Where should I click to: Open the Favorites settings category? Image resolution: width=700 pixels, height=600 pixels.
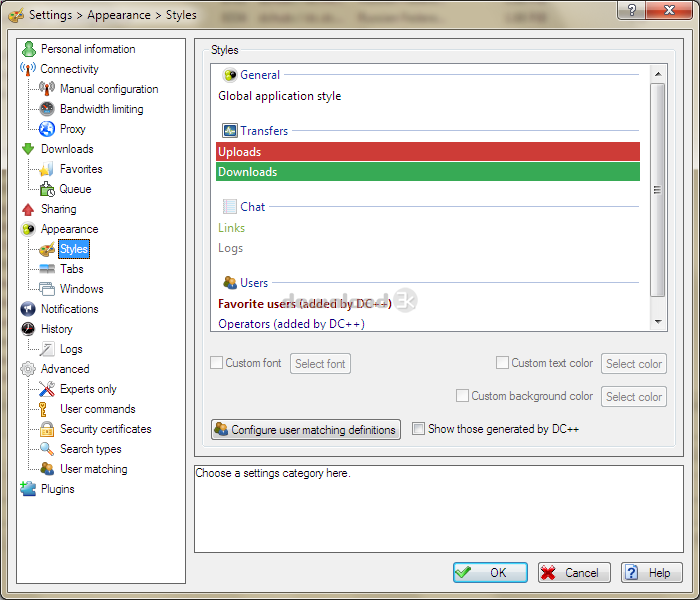tap(80, 169)
